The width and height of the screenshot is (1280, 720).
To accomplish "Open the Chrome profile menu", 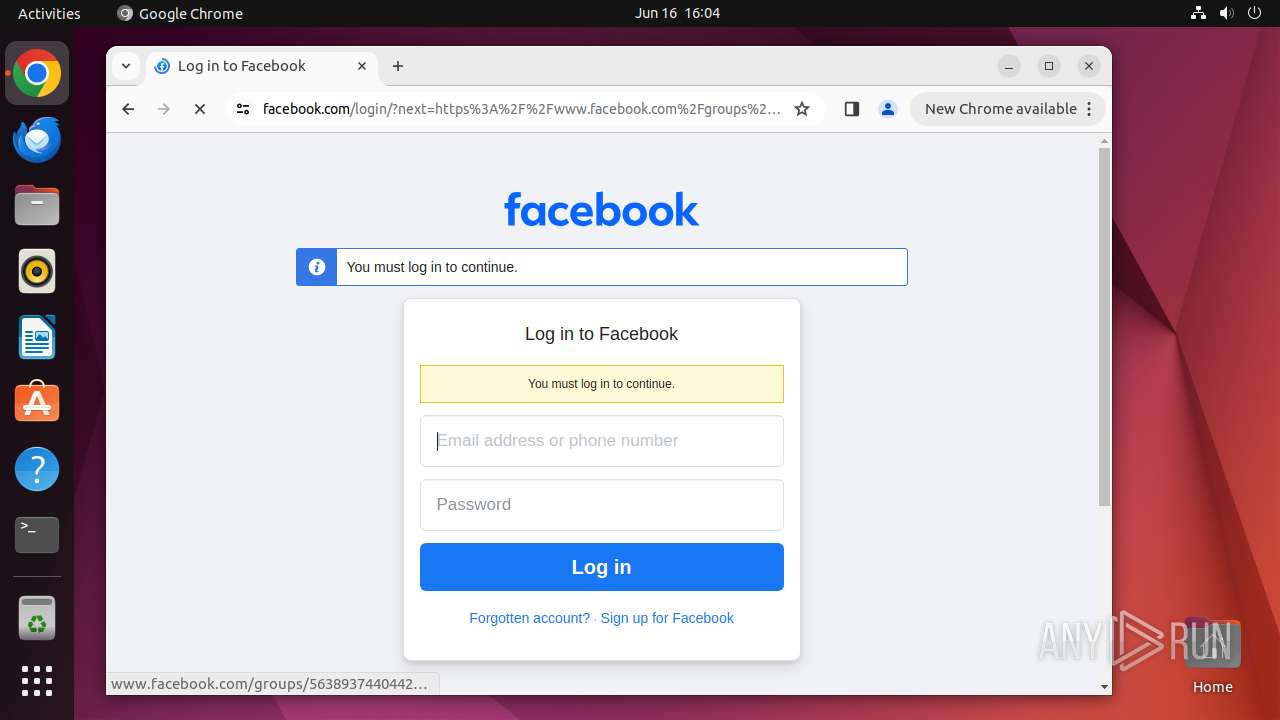I will (888, 109).
